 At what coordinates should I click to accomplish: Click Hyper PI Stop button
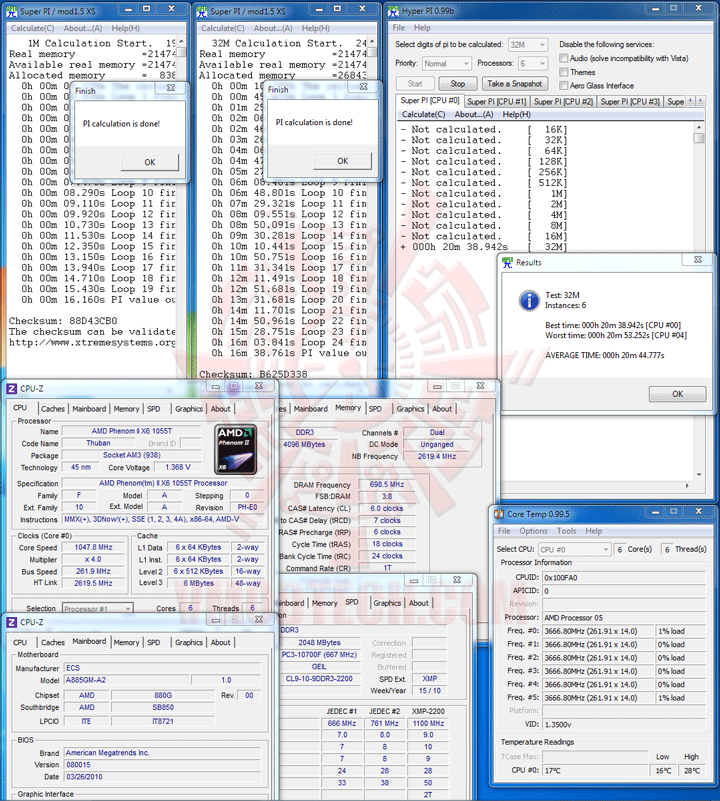click(x=458, y=83)
